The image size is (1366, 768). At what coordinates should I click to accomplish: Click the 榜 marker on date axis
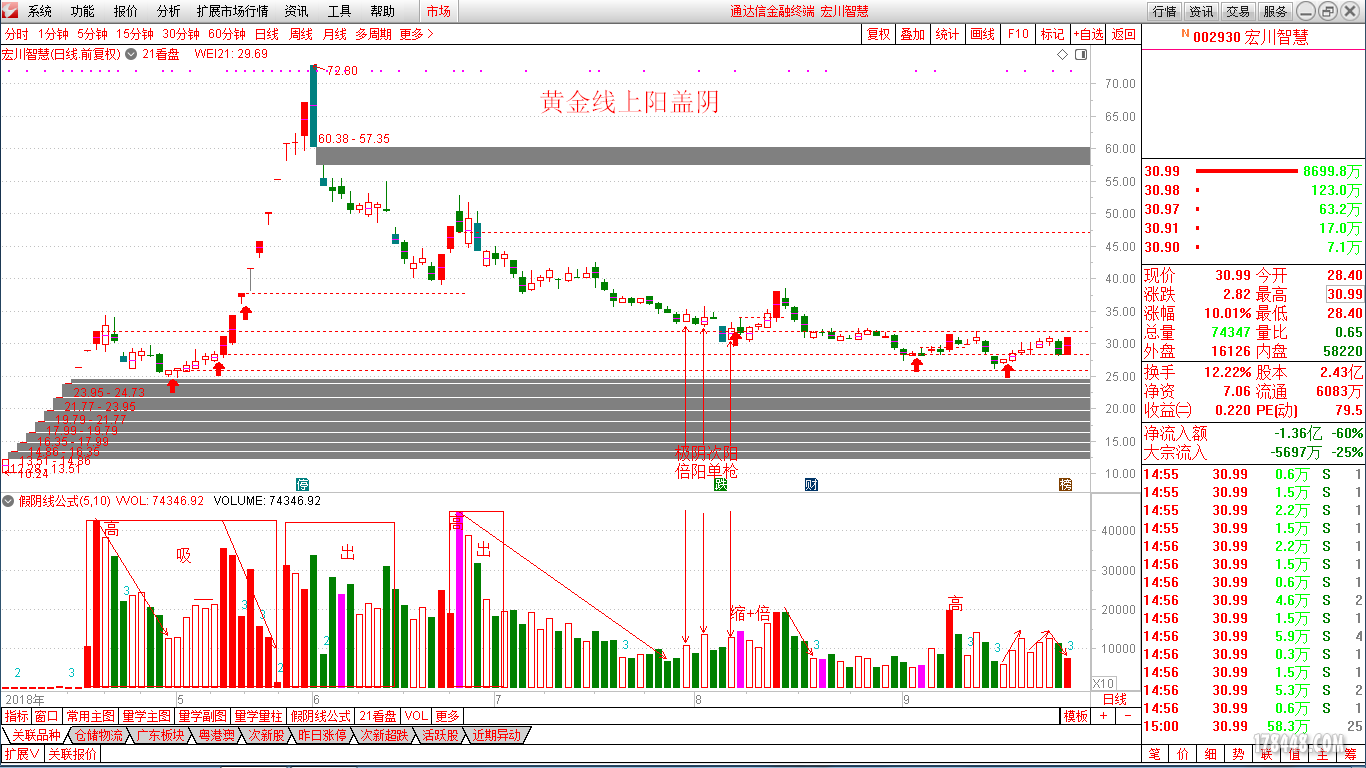click(x=1066, y=485)
